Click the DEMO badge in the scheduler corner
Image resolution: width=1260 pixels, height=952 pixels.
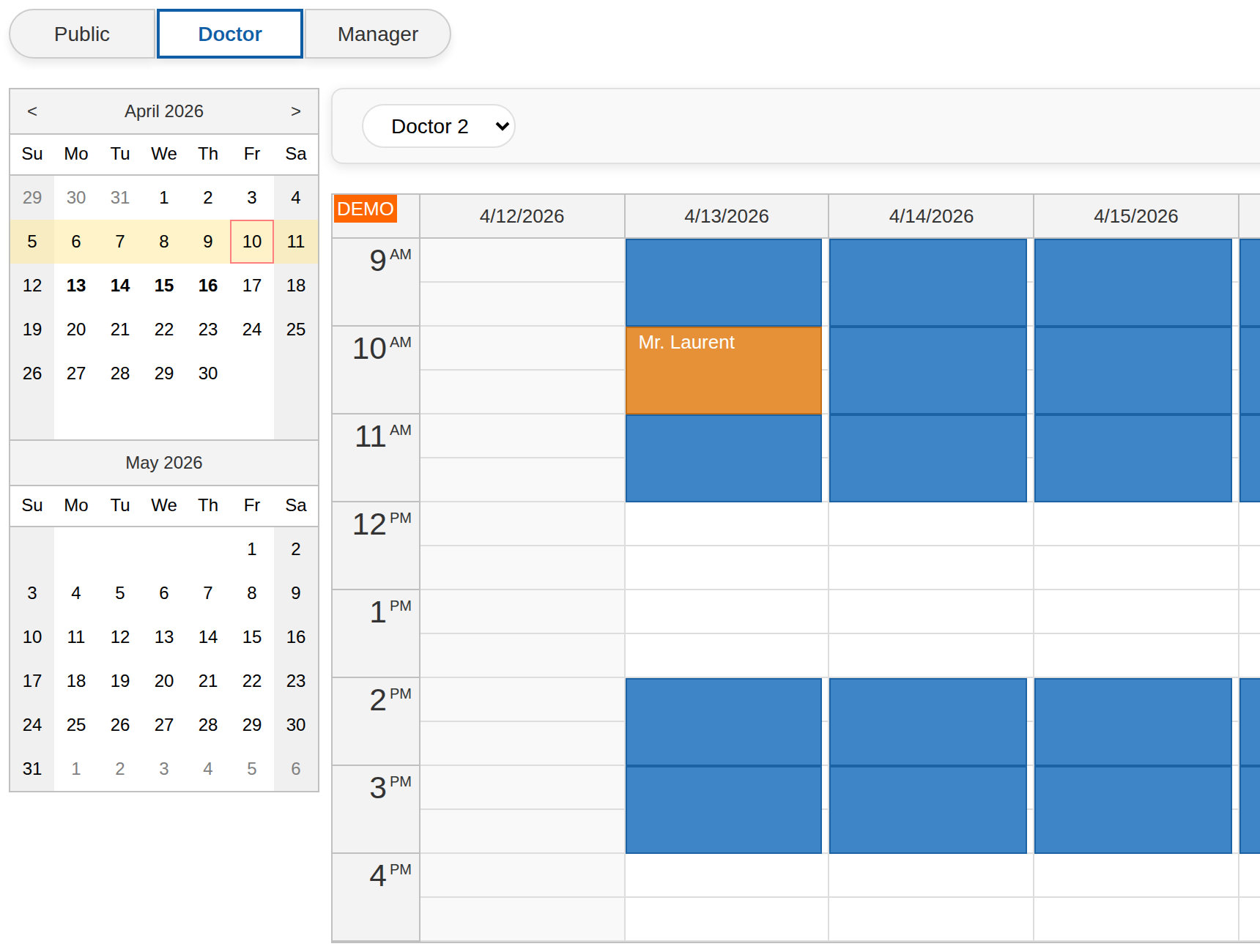[x=365, y=209]
